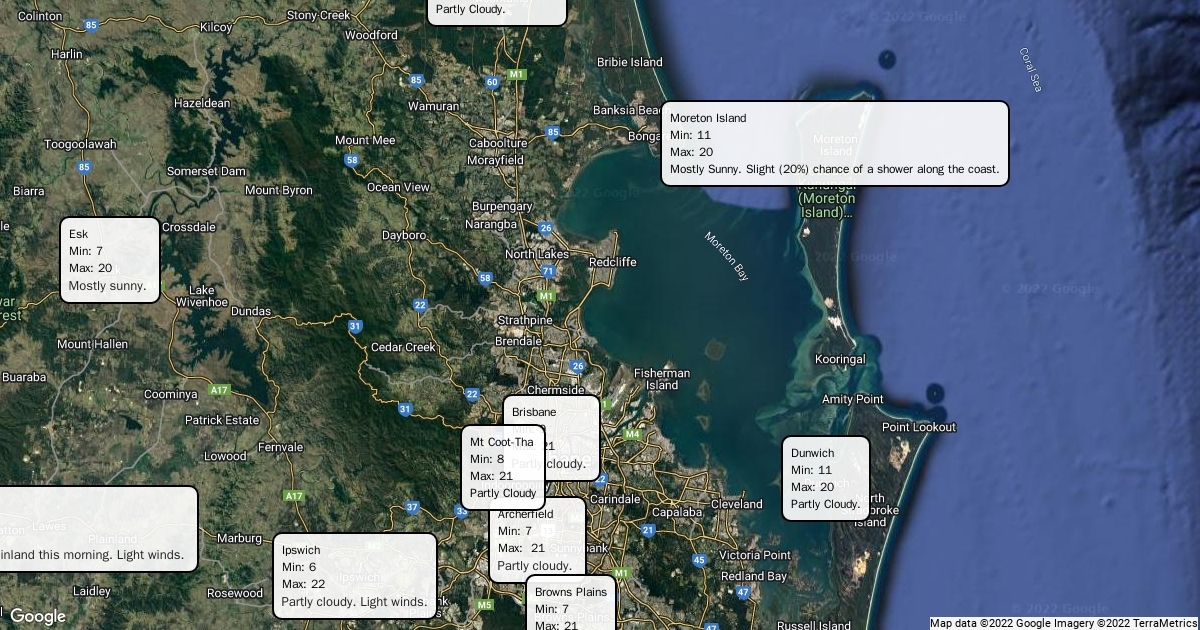The image size is (1200, 630).
Task: Select the Moreton Island weather info box
Action: tap(834, 143)
